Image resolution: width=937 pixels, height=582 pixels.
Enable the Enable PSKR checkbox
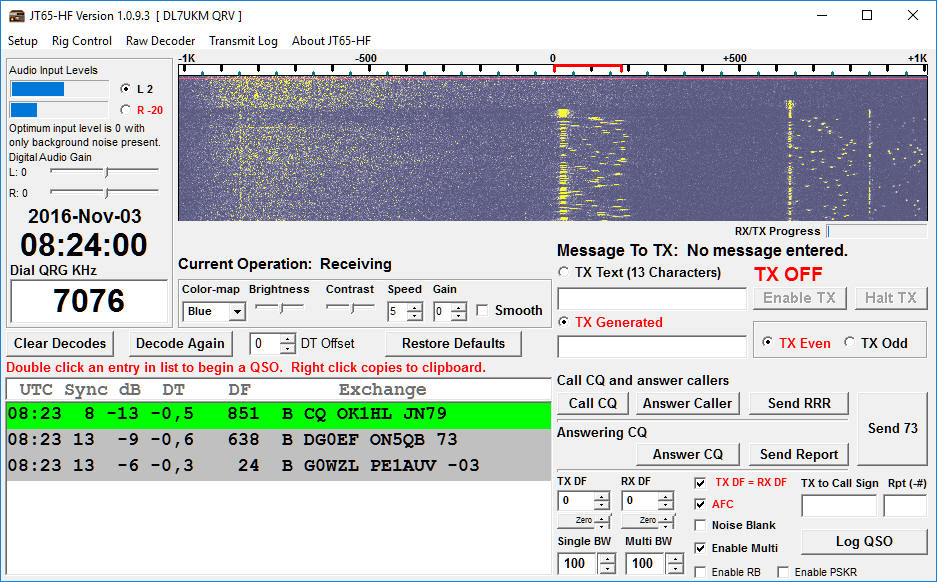tap(783, 572)
